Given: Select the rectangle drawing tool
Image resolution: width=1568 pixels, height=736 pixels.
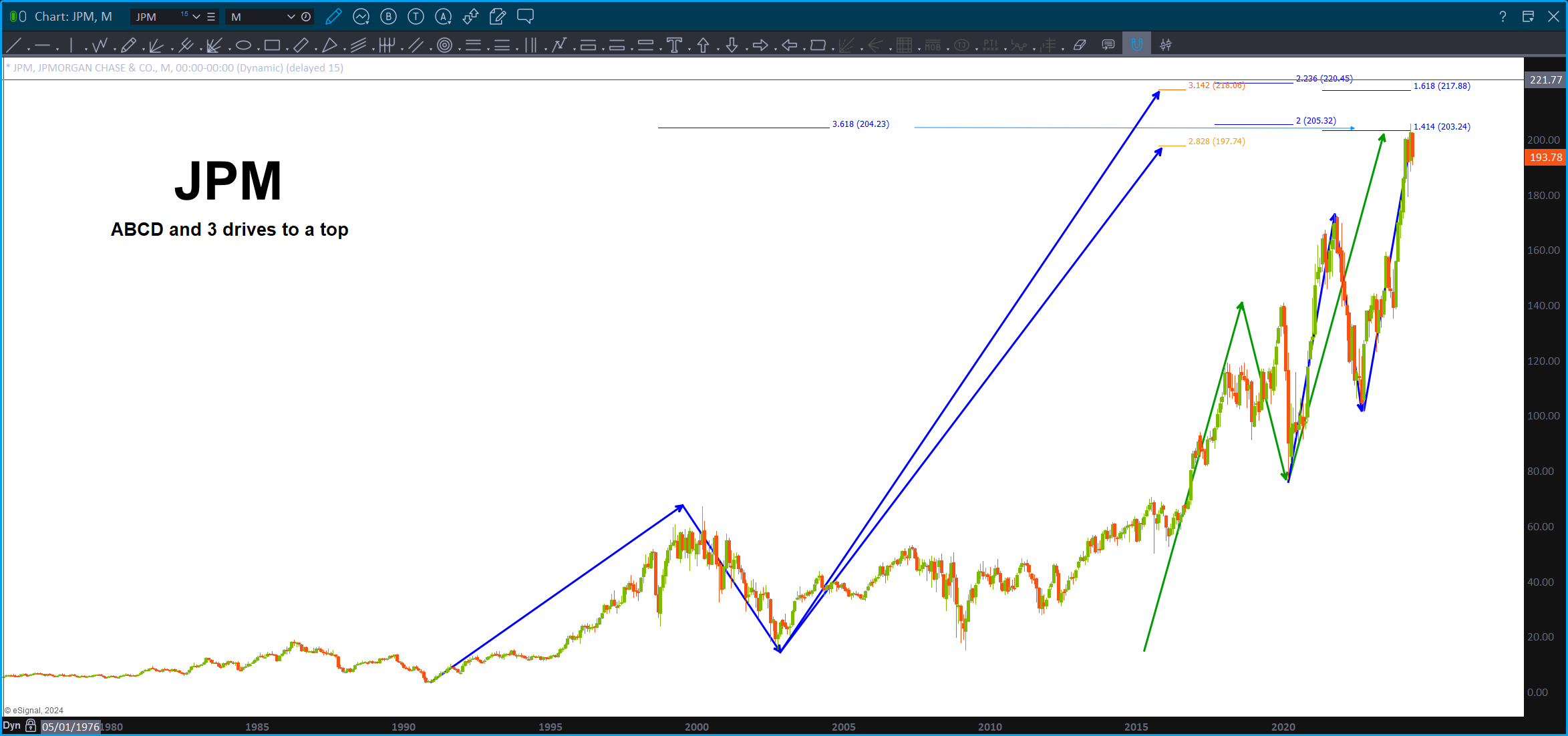Looking at the screenshot, I should coord(272,45).
